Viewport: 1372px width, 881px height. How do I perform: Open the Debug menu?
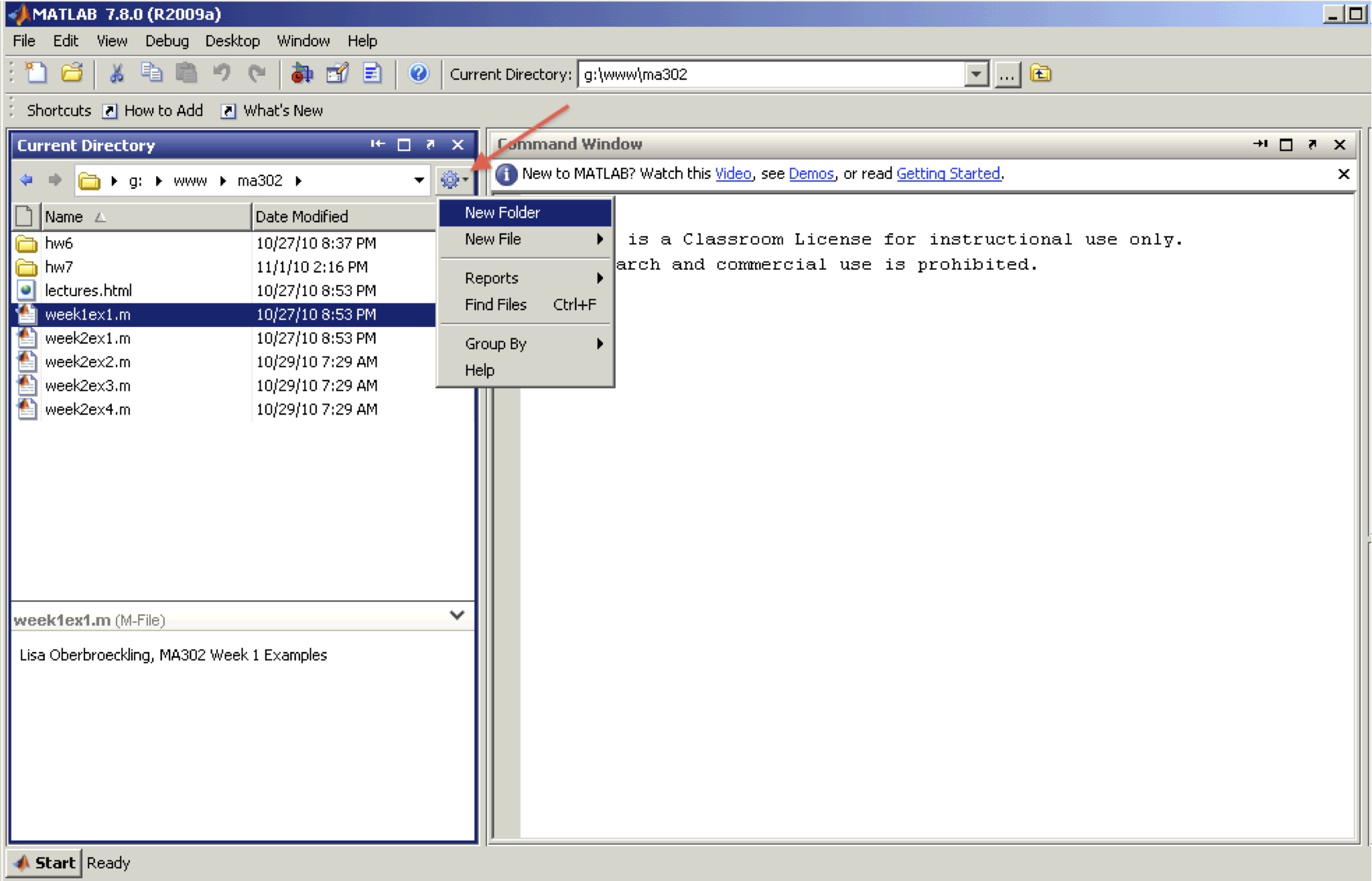click(167, 41)
